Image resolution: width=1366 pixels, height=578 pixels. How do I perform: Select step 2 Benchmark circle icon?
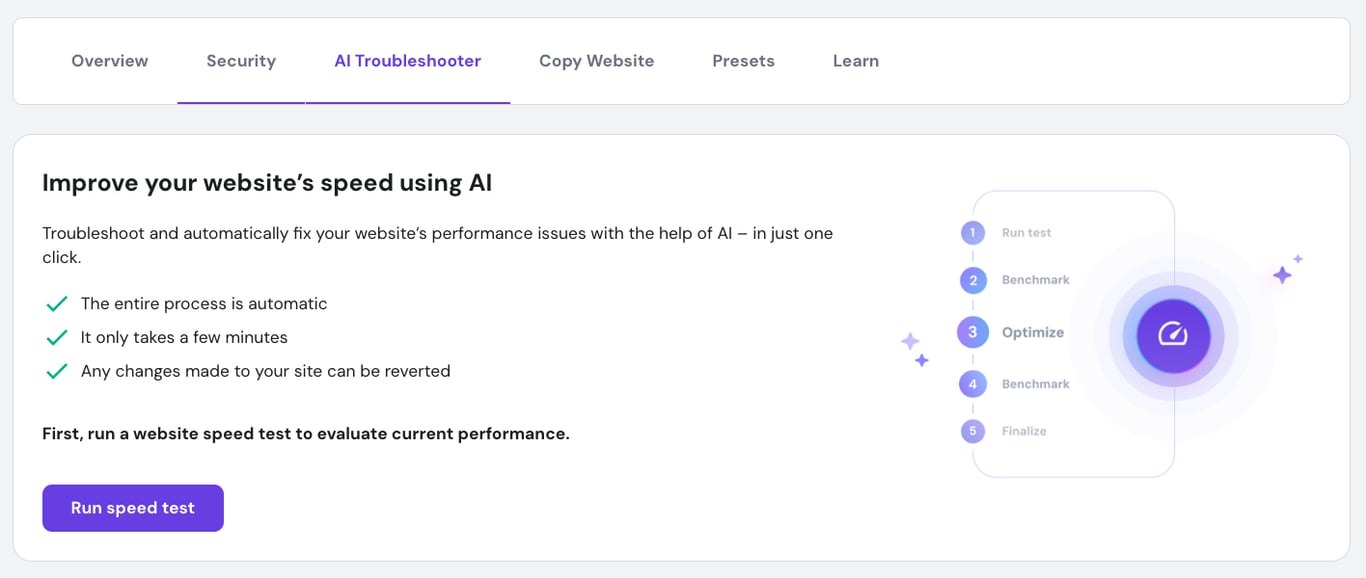(972, 280)
